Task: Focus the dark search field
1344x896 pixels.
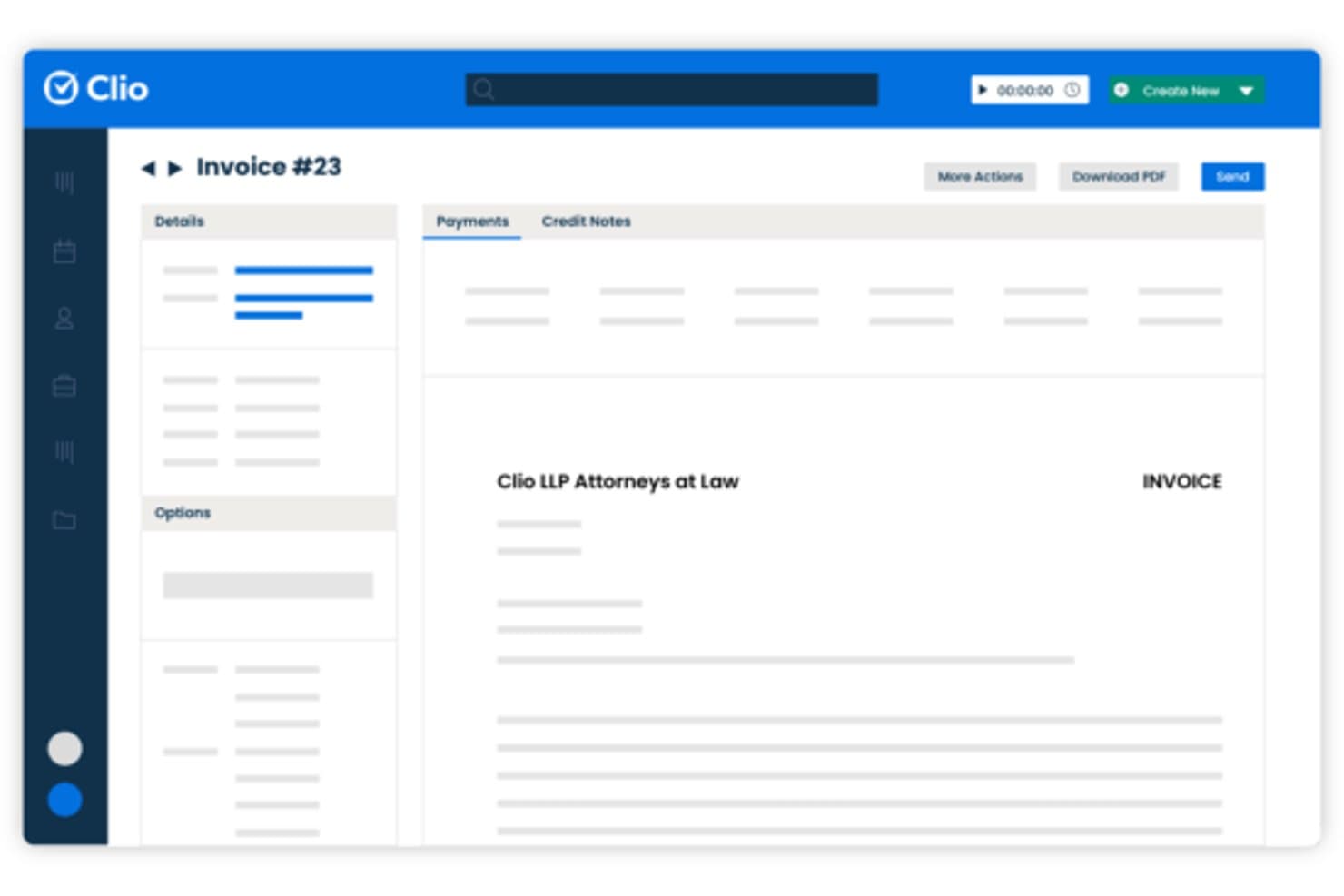Action: (672, 89)
